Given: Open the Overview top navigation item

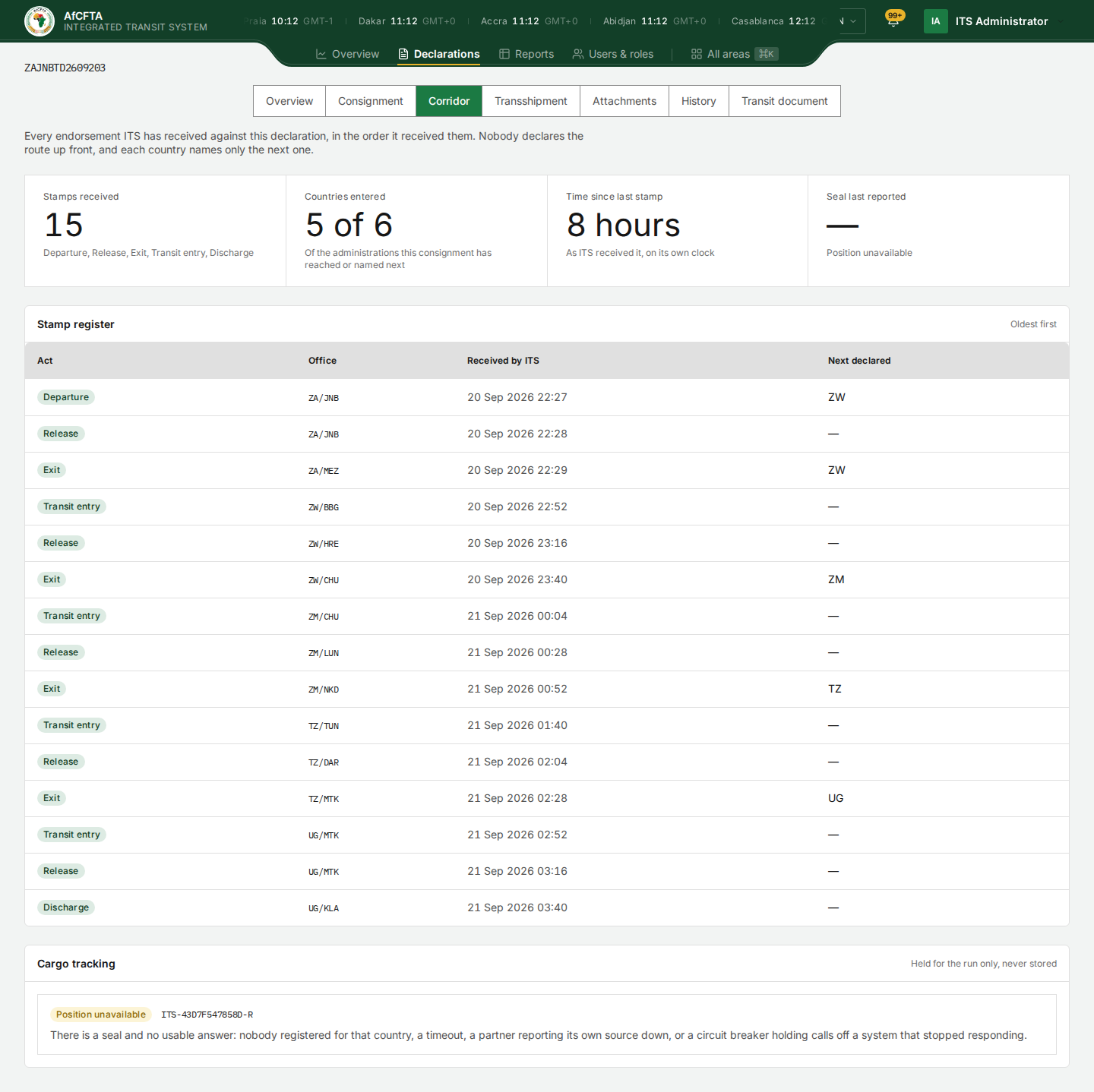Looking at the screenshot, I should (x=347, y=54).
